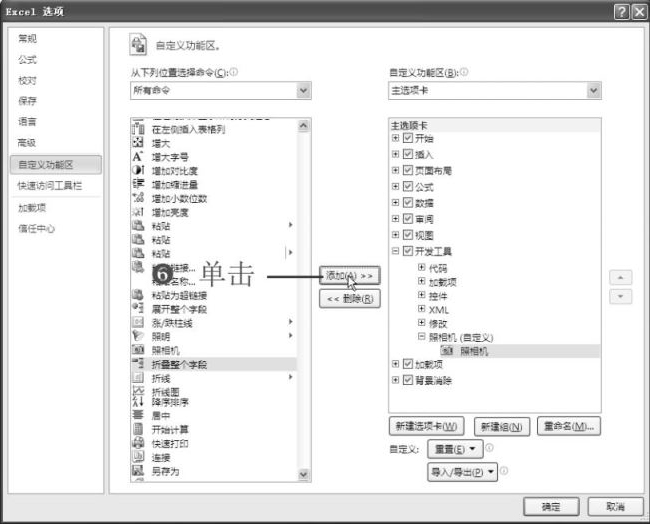Click the command list scroll down arrow
Image resolution: width=650 pixels, height=524 pixels.
(x=303, y=474)
